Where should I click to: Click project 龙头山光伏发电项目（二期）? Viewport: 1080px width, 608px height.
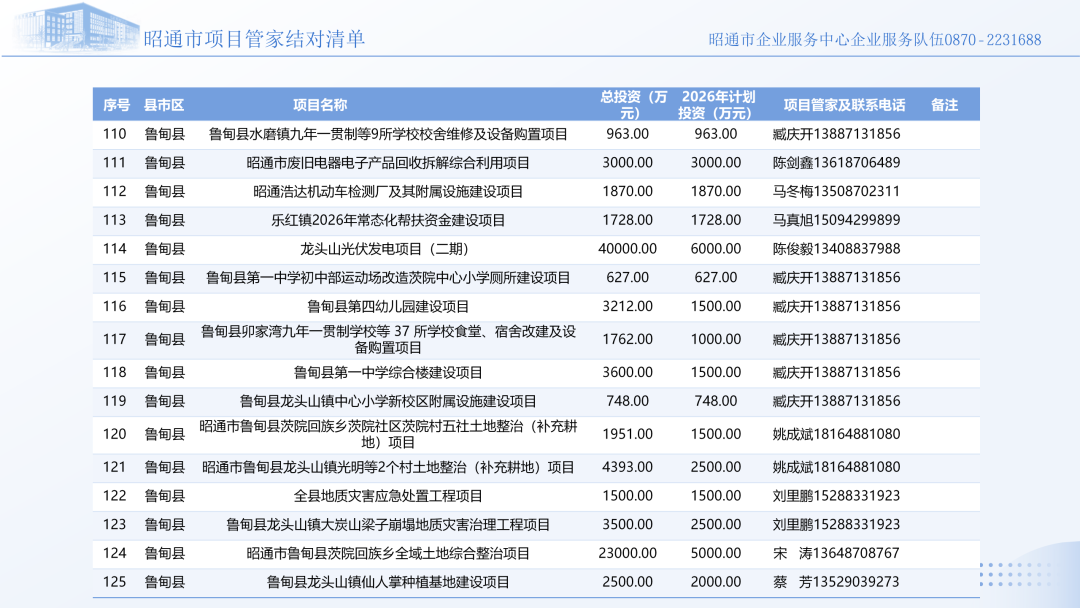[x=388, y=249]
